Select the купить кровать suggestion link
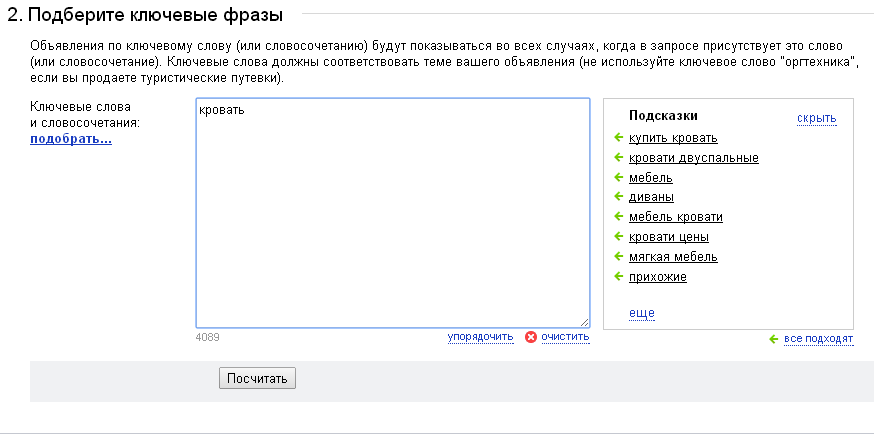 pyautogui.click(x=673, y=138)
